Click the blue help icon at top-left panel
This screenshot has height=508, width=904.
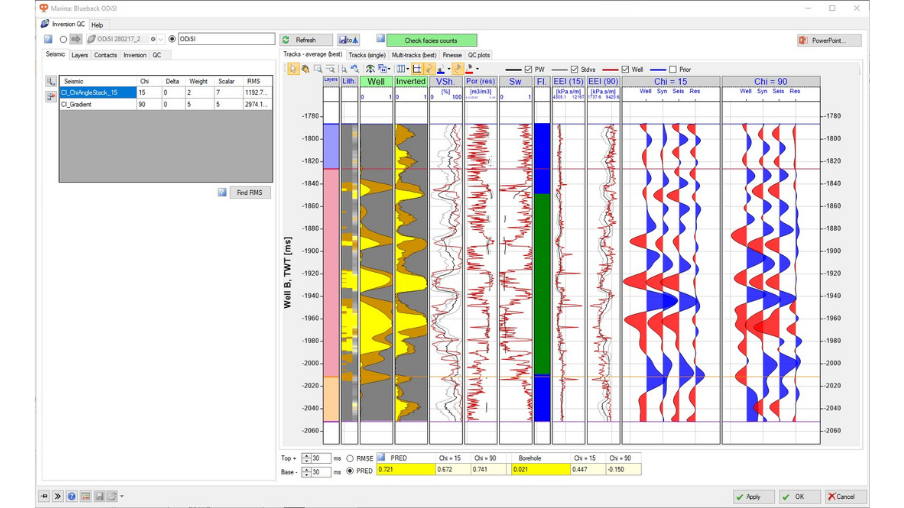(48, 39)
